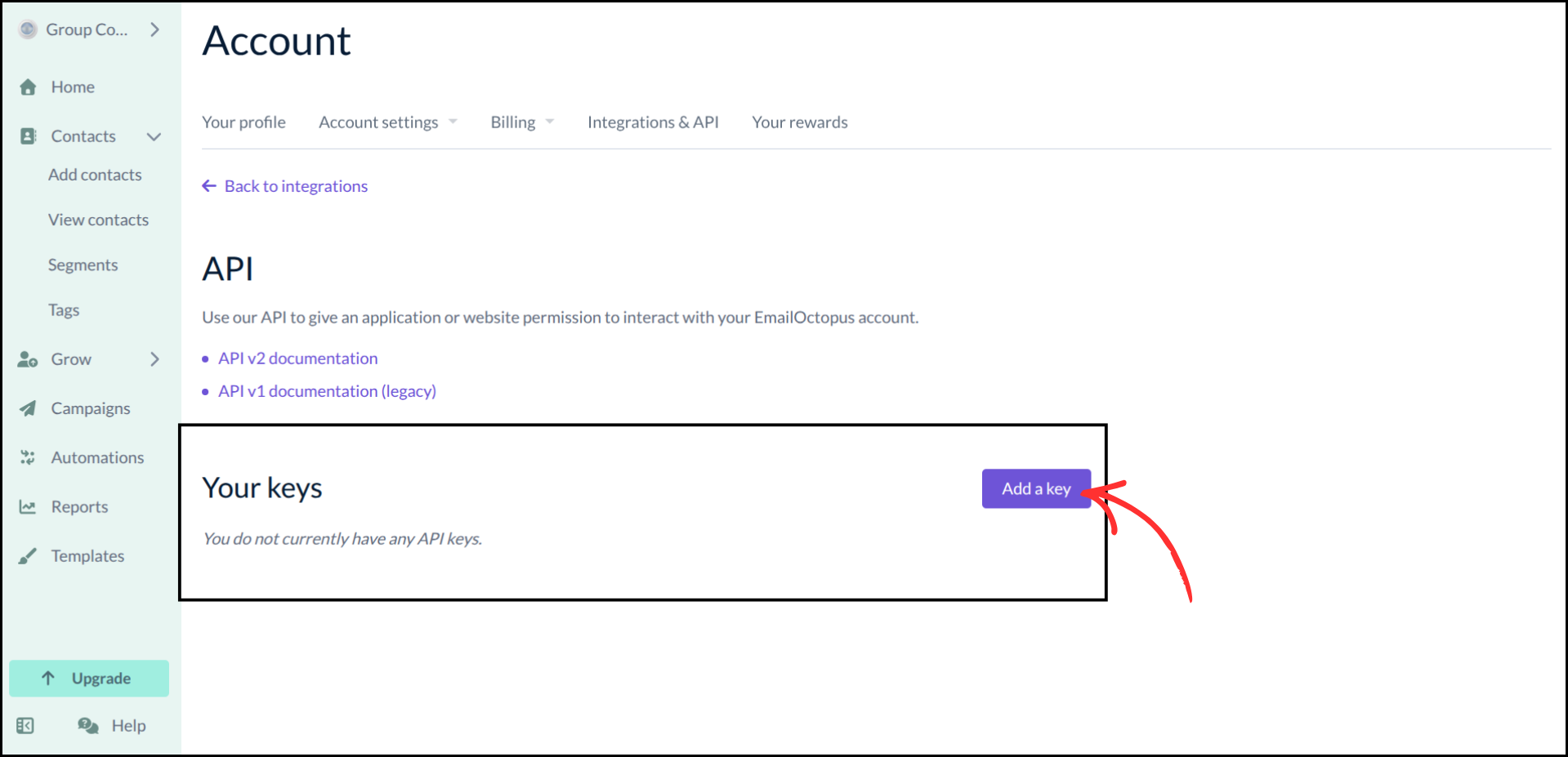
Task: Click the account avatar next to Group Co
Action: (27, 29)
